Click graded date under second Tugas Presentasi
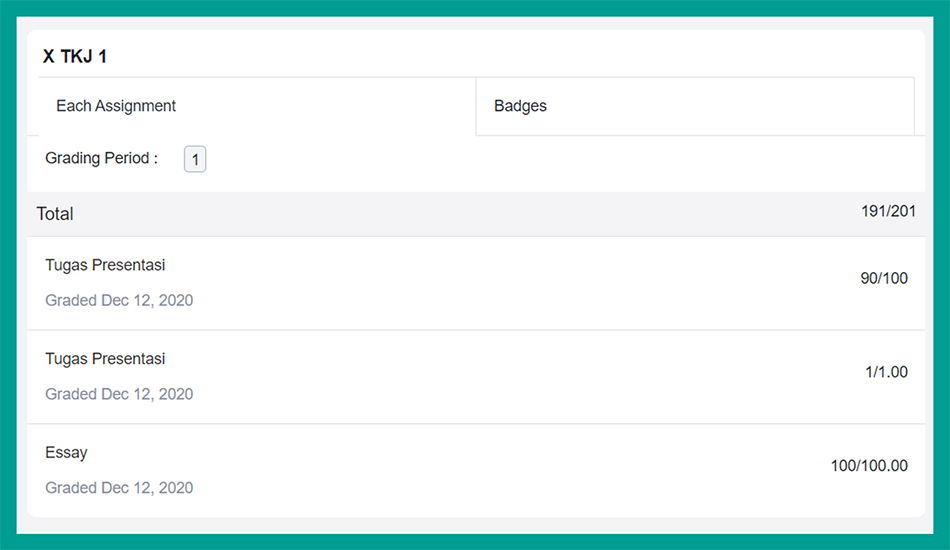 coord(119,394)
